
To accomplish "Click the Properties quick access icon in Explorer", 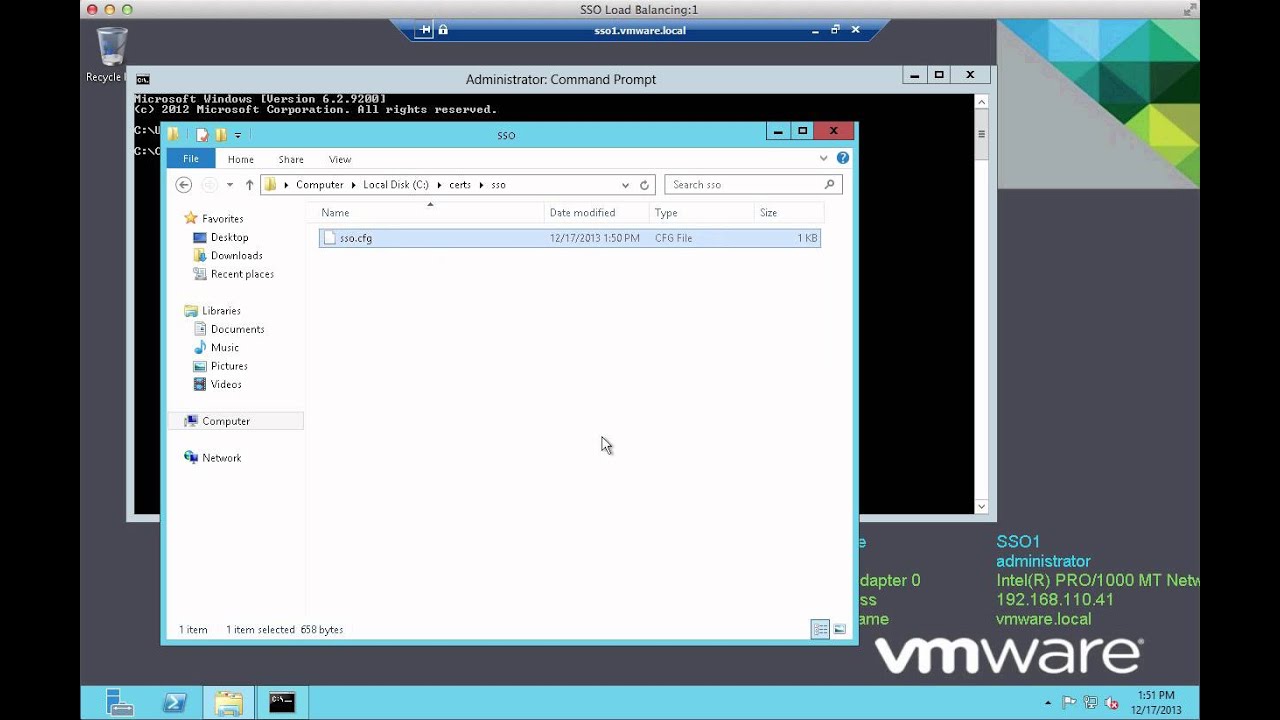I will [x=202, y=135].
